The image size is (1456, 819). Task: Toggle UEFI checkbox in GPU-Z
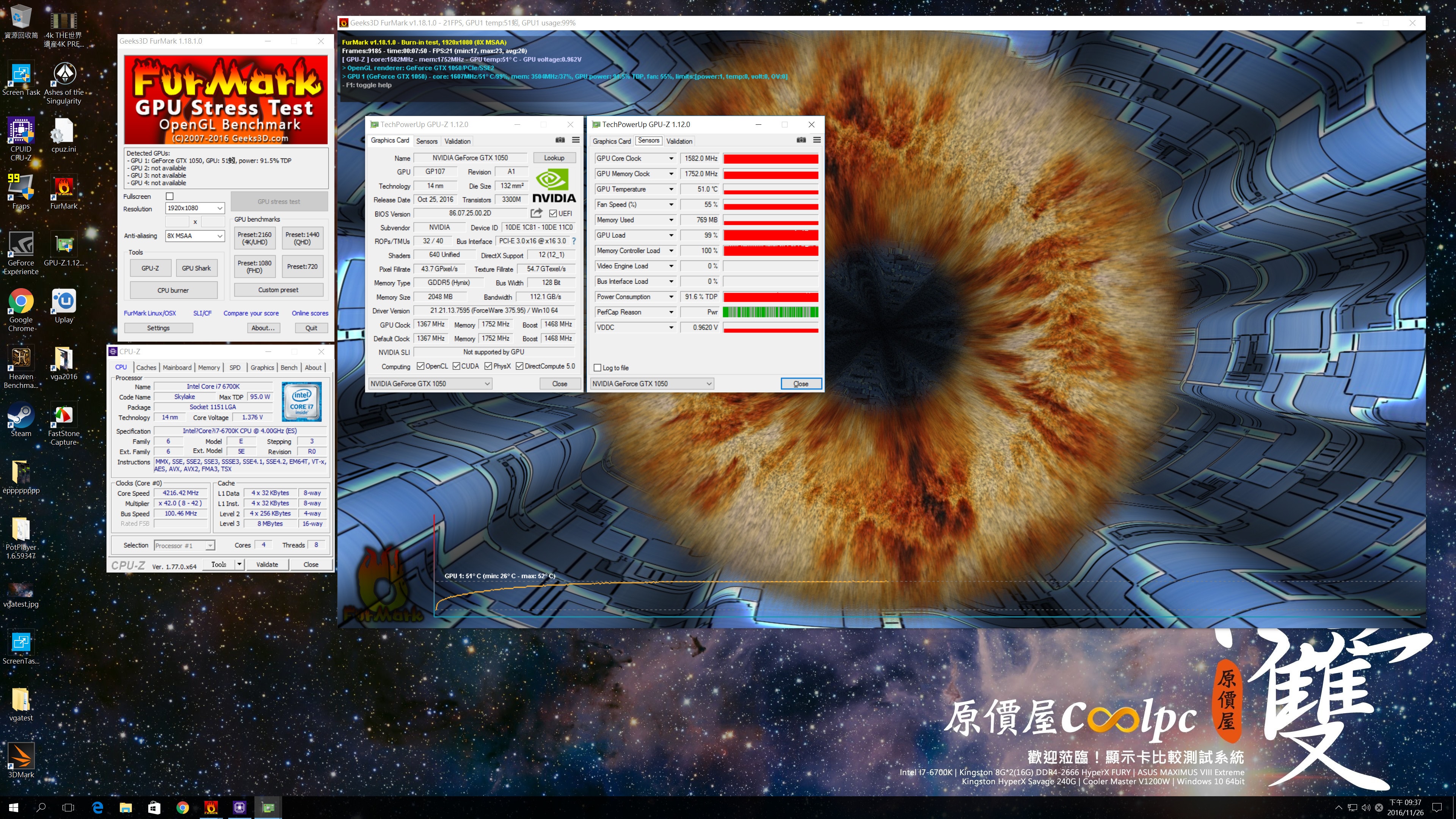[553, 213]
